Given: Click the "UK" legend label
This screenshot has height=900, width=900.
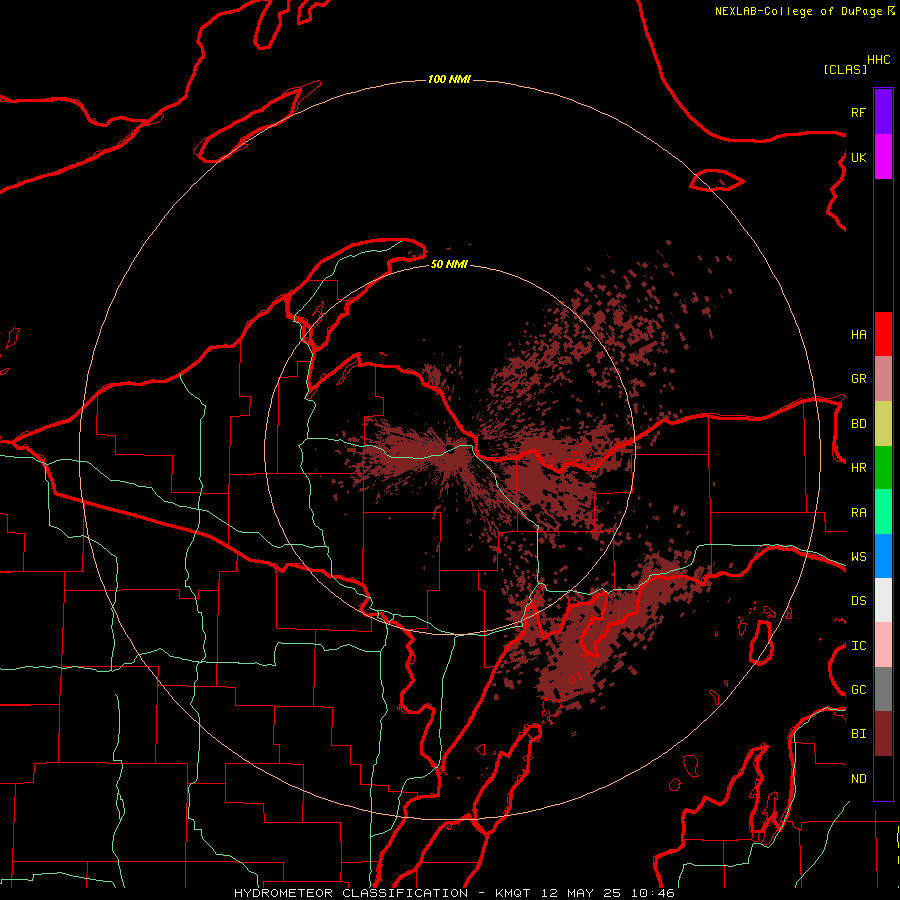Looking at the screenshot, I should [x=858, y=157].
